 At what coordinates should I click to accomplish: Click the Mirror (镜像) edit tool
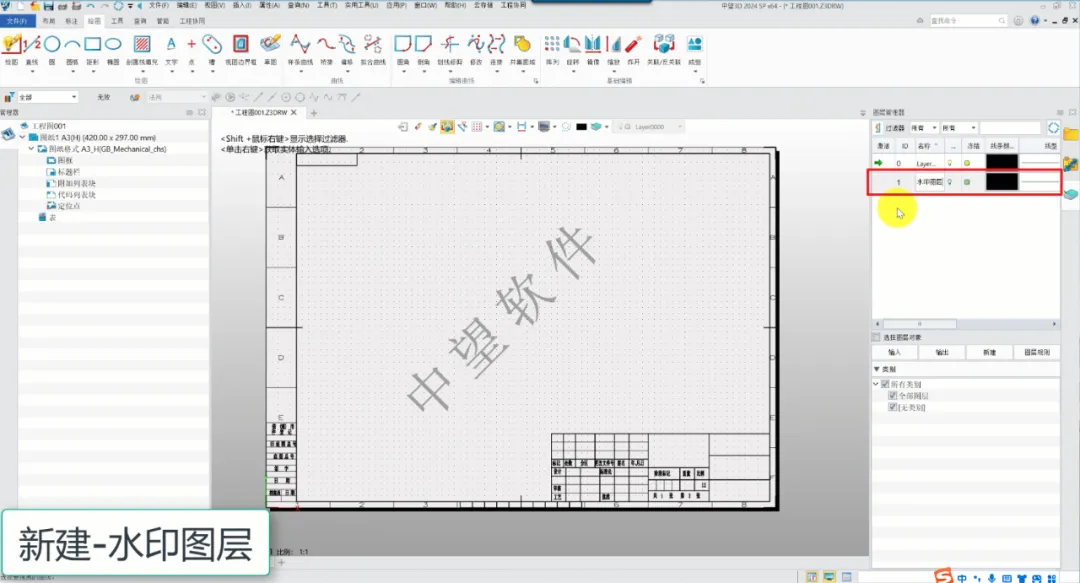pyautogui.click(x=593, y=46)
